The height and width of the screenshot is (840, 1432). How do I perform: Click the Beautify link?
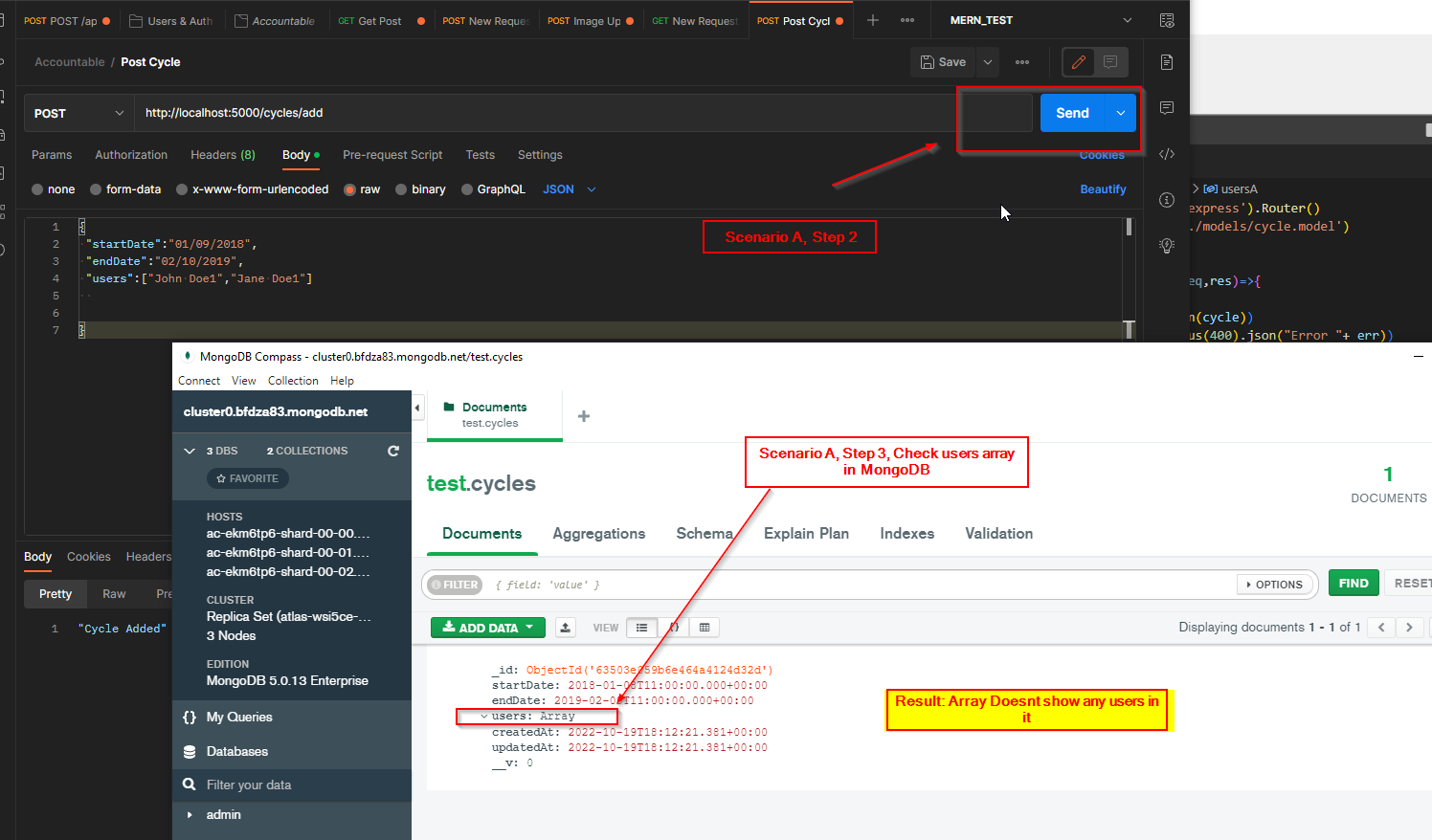(x=1103, y=189)
